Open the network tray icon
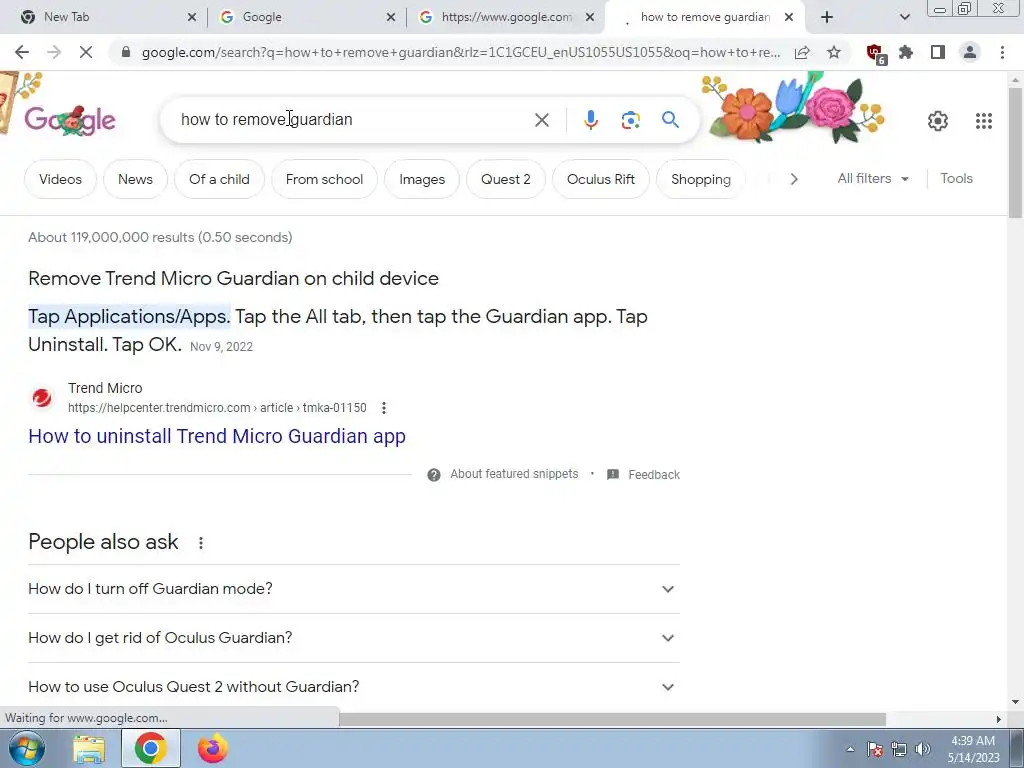 pyautogui.click(x=899, y=749)
